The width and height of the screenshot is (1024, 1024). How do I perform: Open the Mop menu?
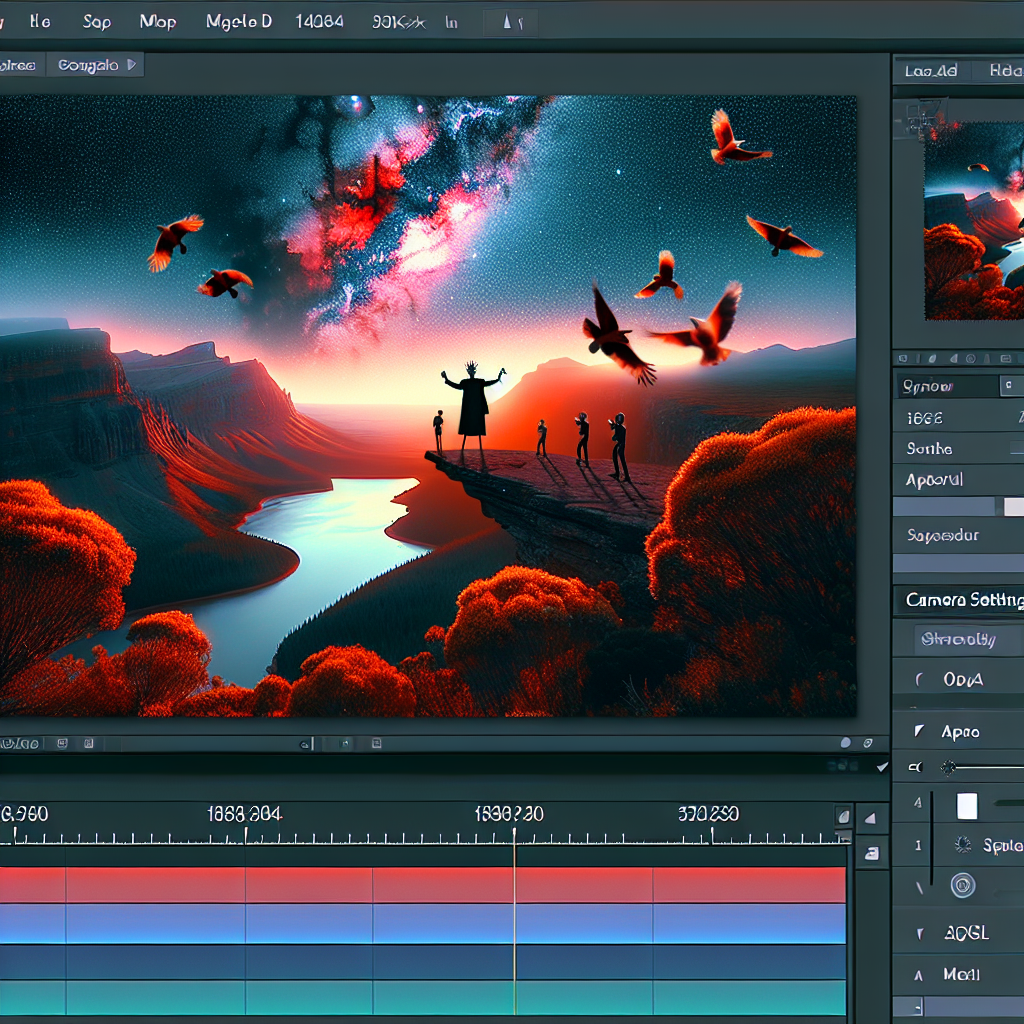tap(158, 22)
